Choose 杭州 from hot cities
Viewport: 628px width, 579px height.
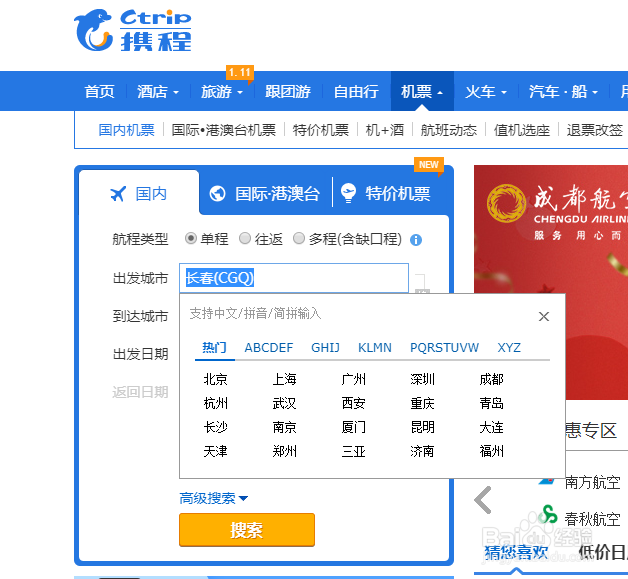click(215, 403)
